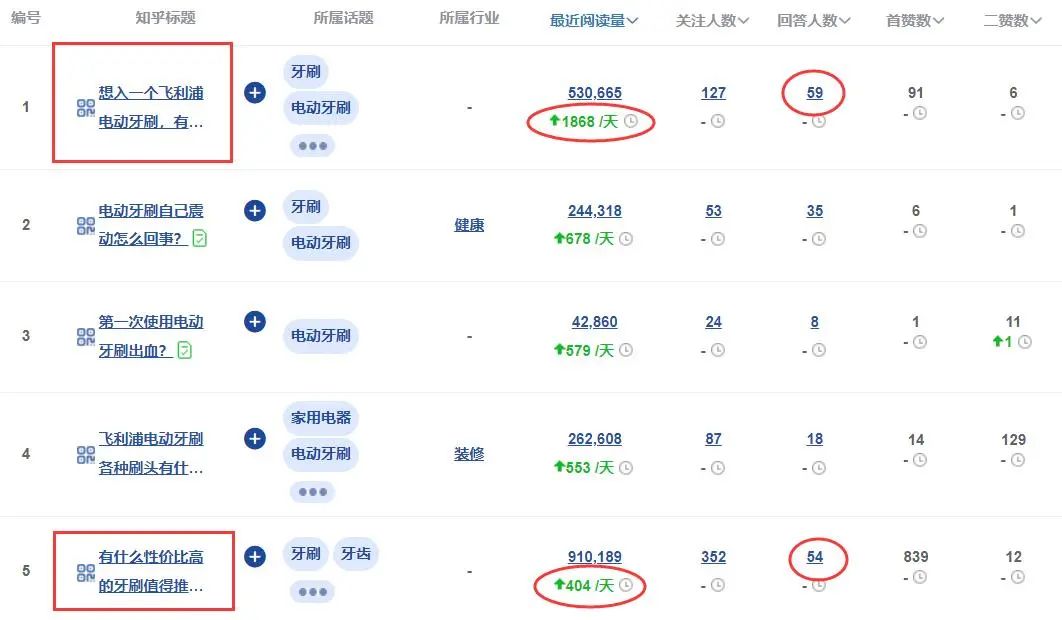This screenshot has width=1062, height=620.
Task: Open the 装修 industry link
Action: click(469, 454)
